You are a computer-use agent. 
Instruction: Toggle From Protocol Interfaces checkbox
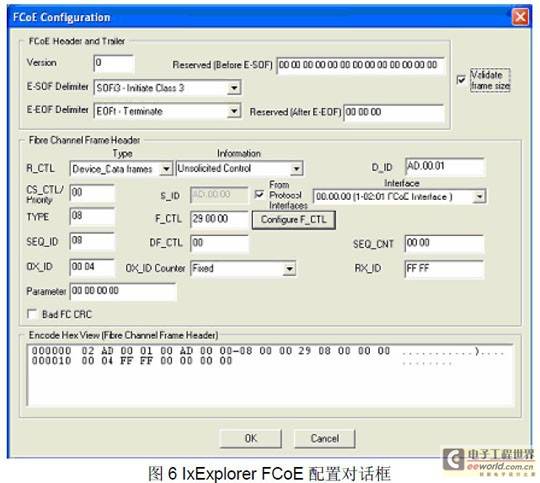point(259,195)
